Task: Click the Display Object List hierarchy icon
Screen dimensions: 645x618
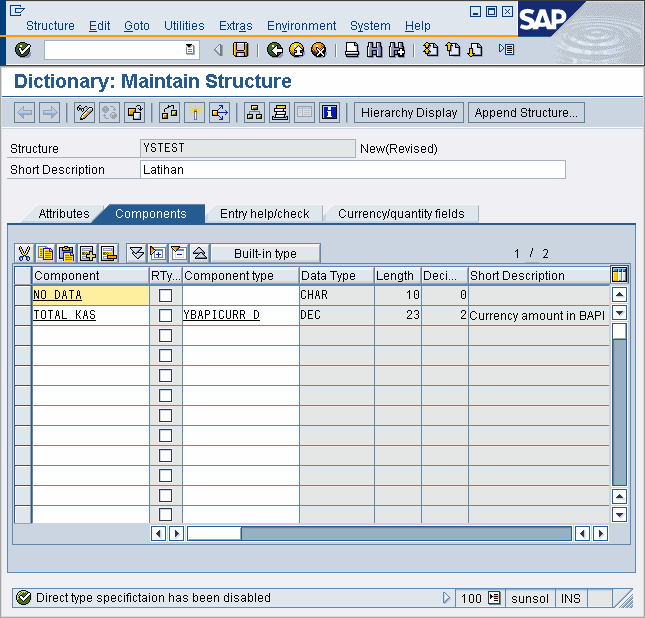Action: click(255, 112)
